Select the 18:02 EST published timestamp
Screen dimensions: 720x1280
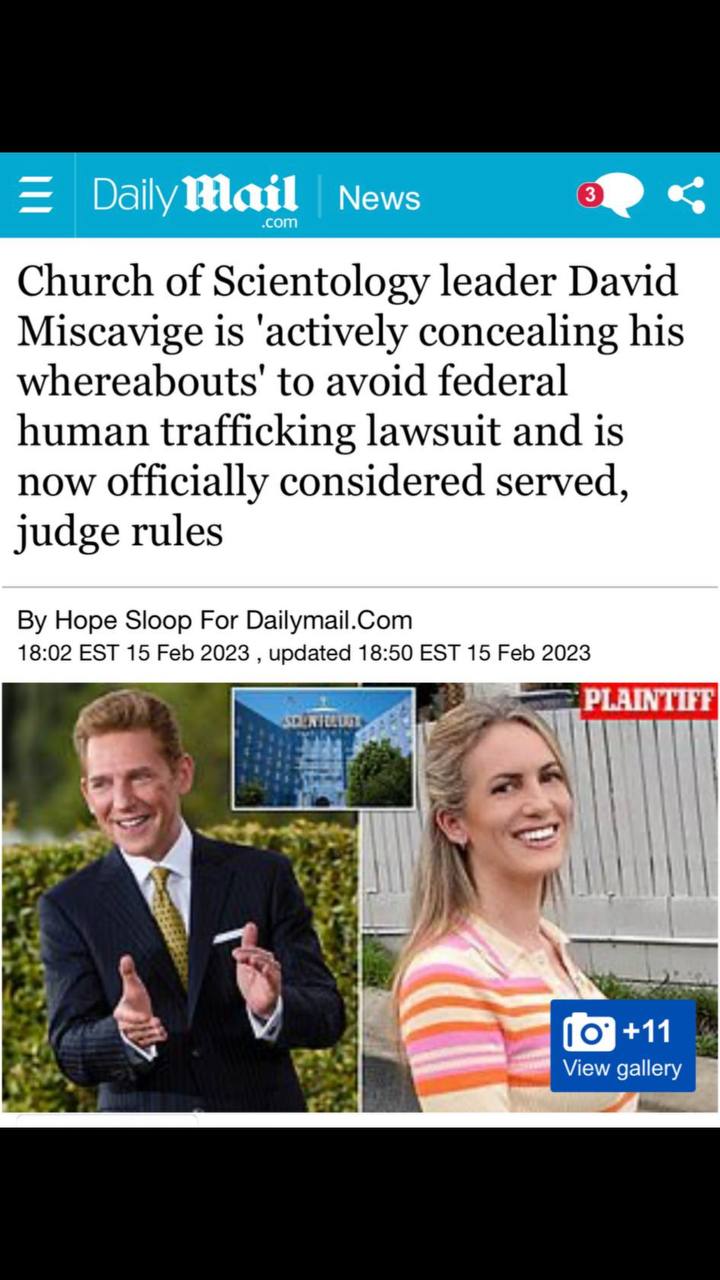coord(135,653)
